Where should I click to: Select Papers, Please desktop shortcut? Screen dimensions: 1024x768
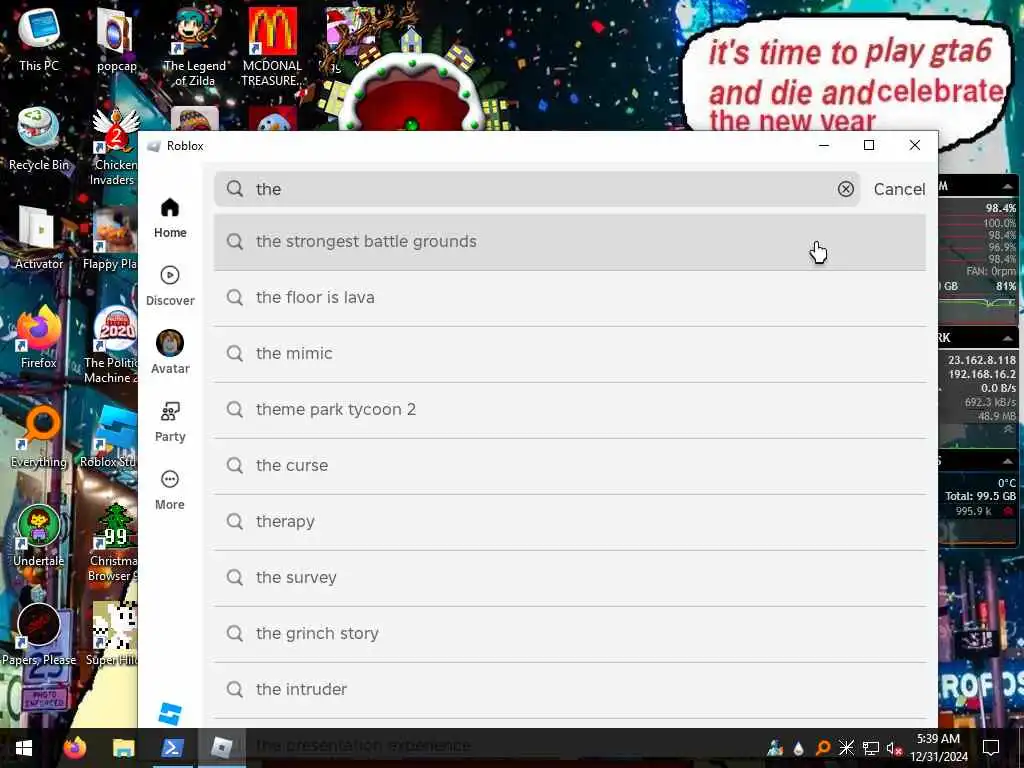[x=39, y=634]
